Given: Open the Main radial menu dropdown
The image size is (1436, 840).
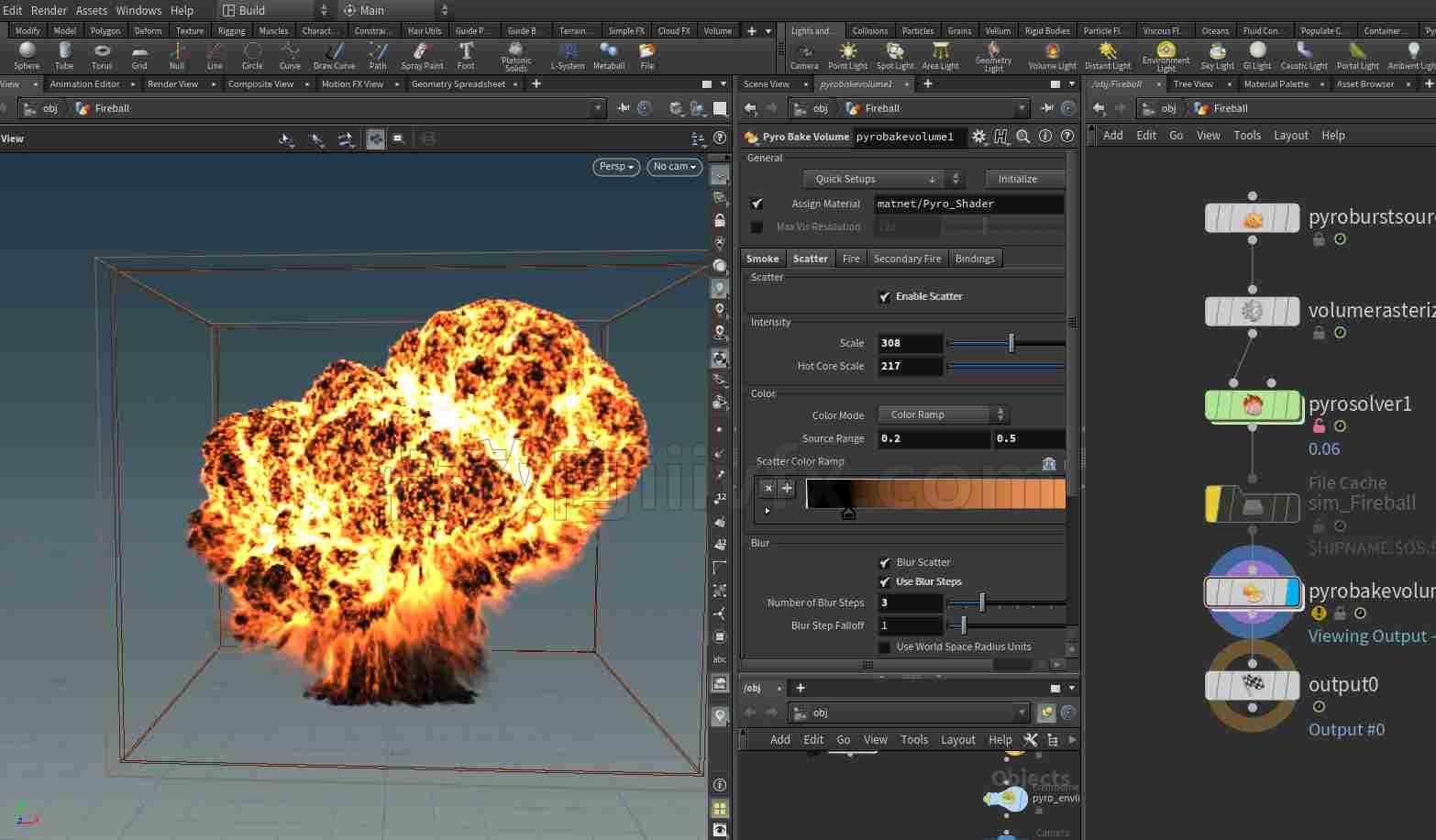Looking at the screenshot, I should 395,10.
